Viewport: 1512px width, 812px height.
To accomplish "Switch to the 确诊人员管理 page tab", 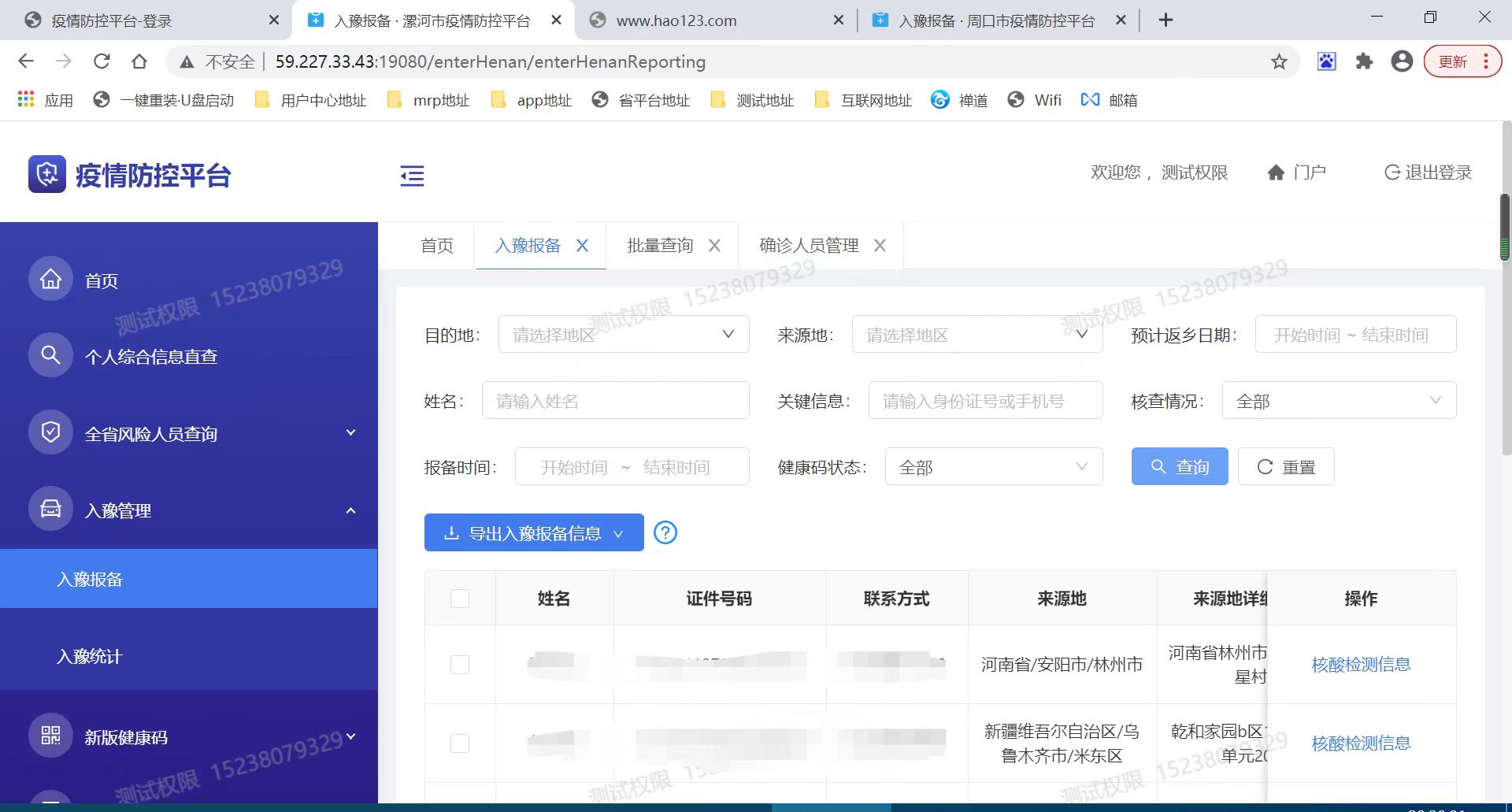I will 809,246.
